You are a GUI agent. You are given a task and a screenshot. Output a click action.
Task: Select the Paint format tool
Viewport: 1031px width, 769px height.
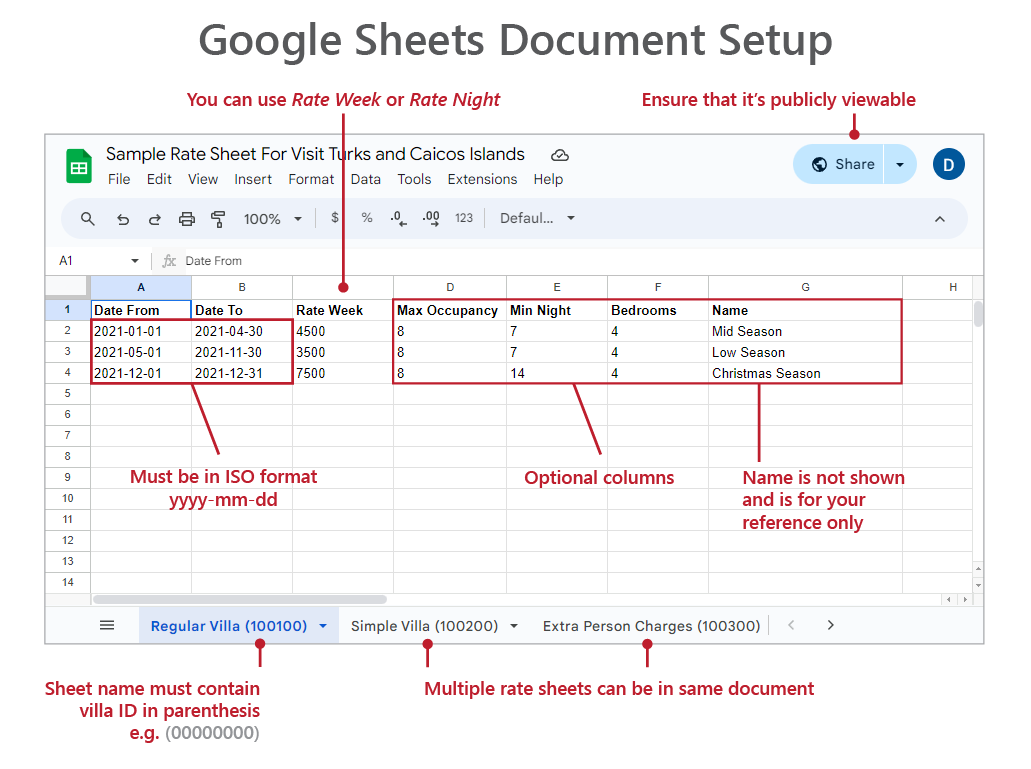coord(218,219)
